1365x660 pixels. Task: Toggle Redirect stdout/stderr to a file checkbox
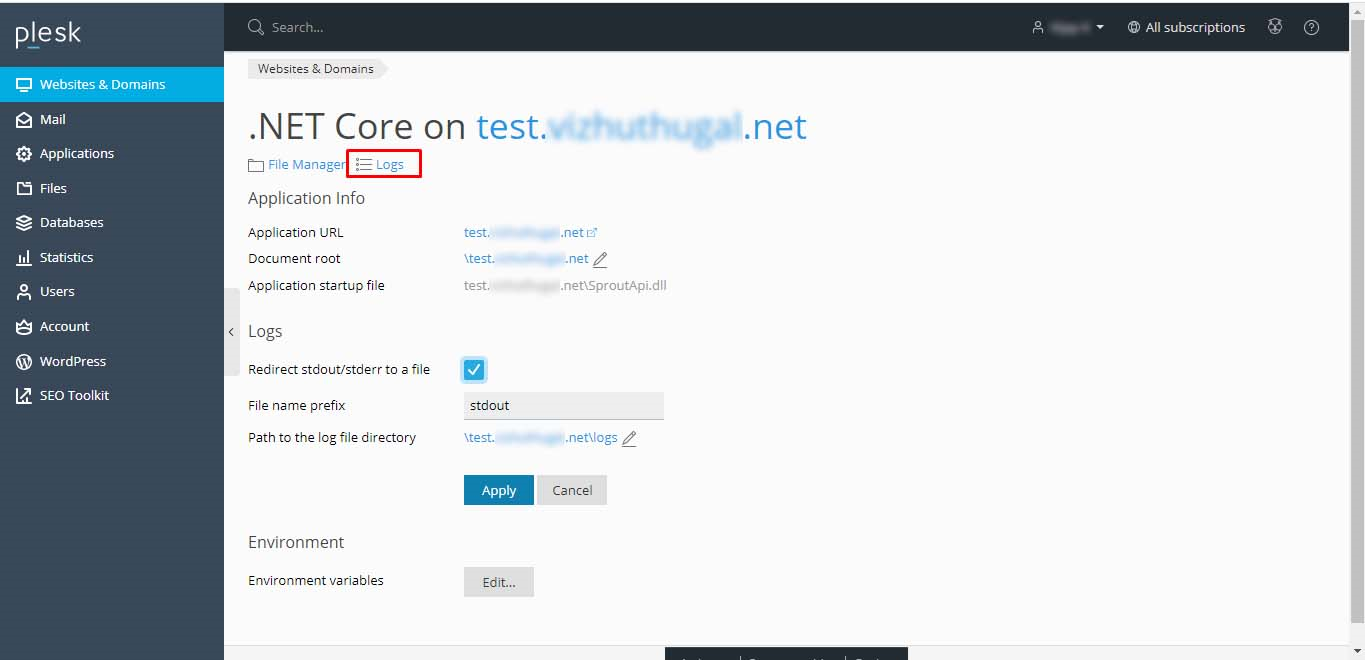pos(474,370)
